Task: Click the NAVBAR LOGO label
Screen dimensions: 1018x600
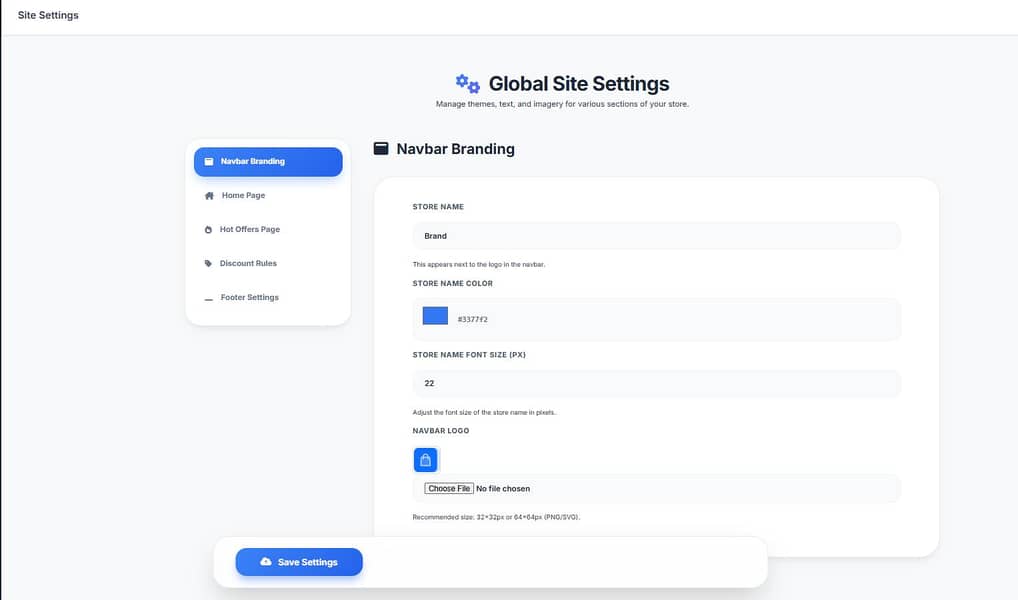Action: 441,431
